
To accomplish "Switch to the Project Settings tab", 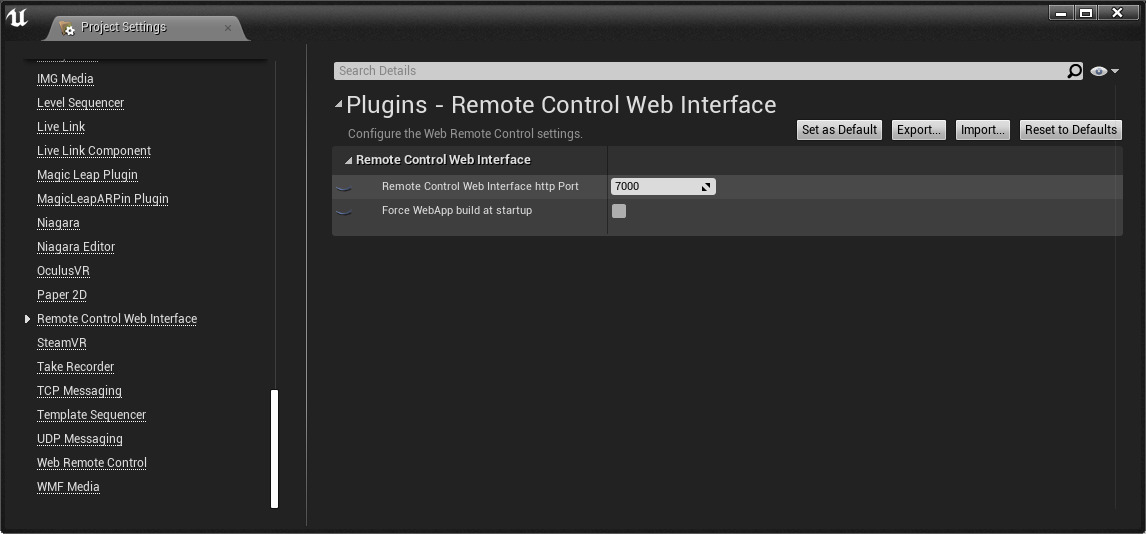I will (124, 28).
